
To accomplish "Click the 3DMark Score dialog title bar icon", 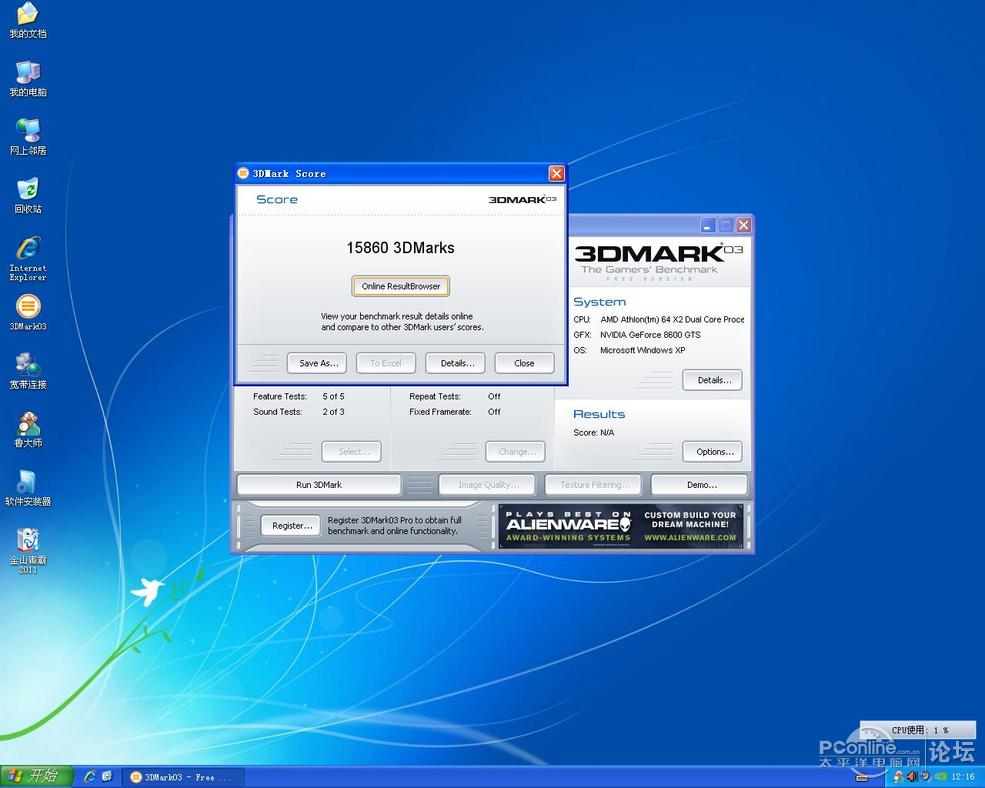I will [x=243, y=173].
